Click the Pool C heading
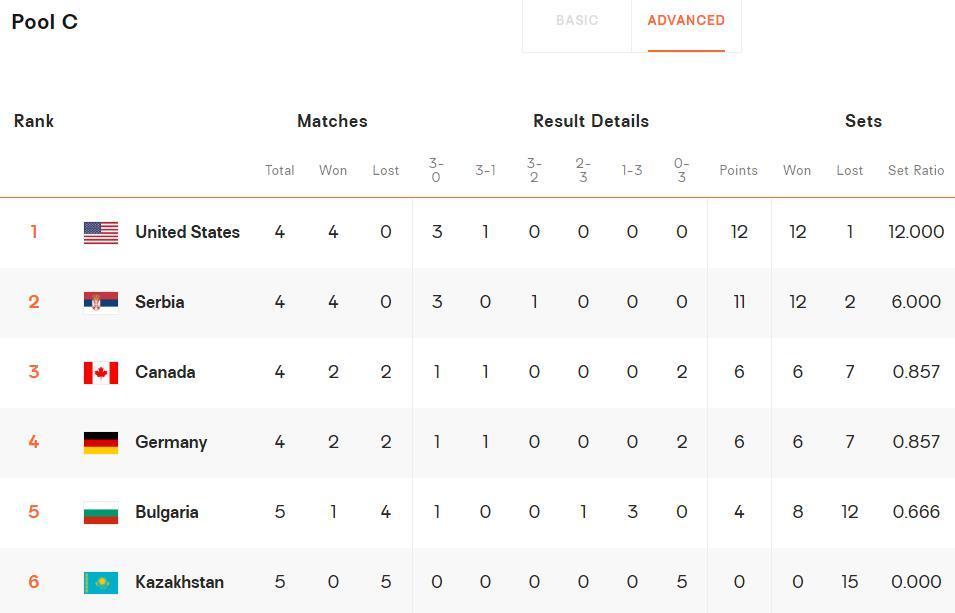Screen dimensions: 955x613 tap(45, 22)
